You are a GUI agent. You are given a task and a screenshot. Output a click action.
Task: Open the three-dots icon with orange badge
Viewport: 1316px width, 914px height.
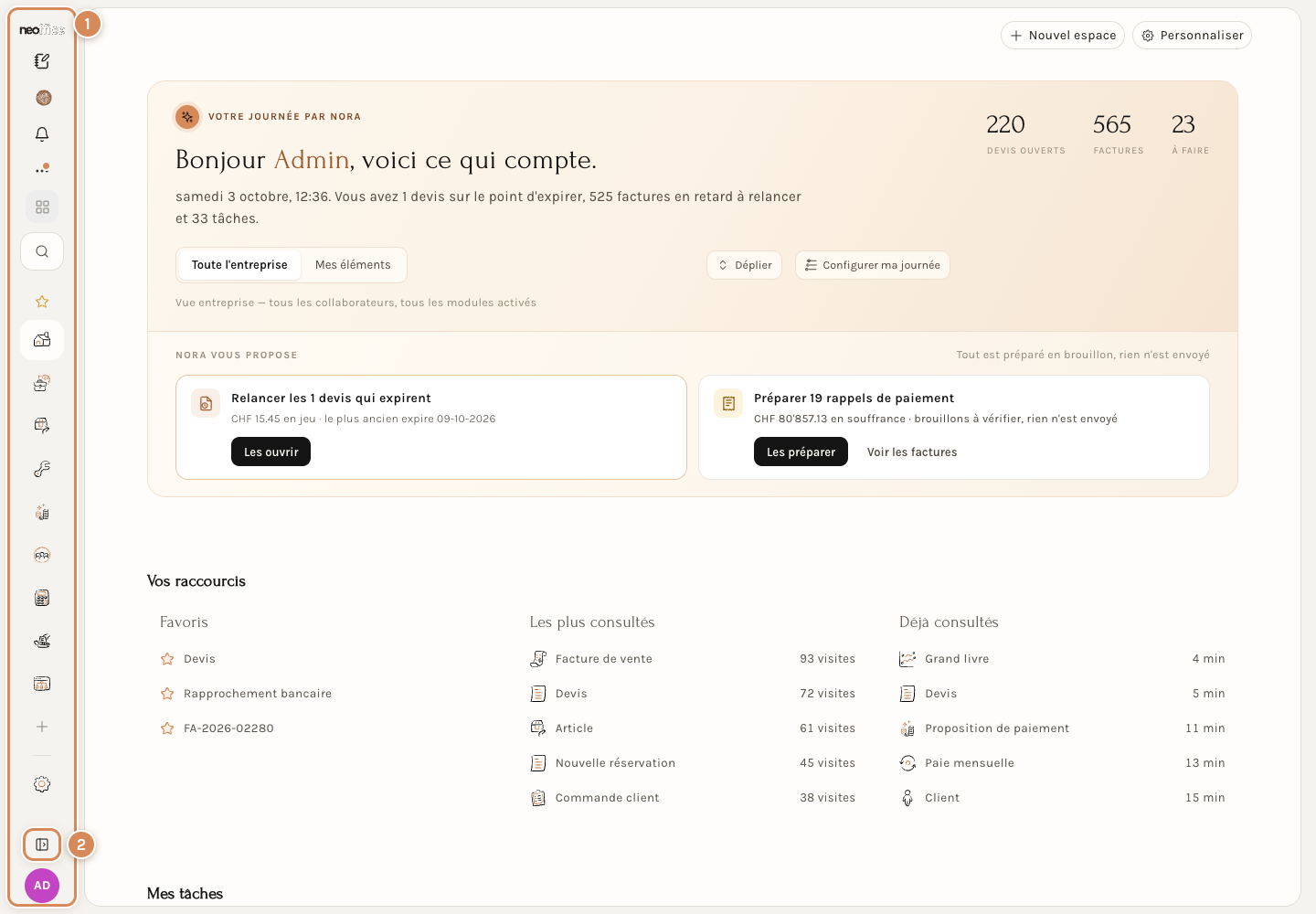pyautogui.click(x=42, y=169)
